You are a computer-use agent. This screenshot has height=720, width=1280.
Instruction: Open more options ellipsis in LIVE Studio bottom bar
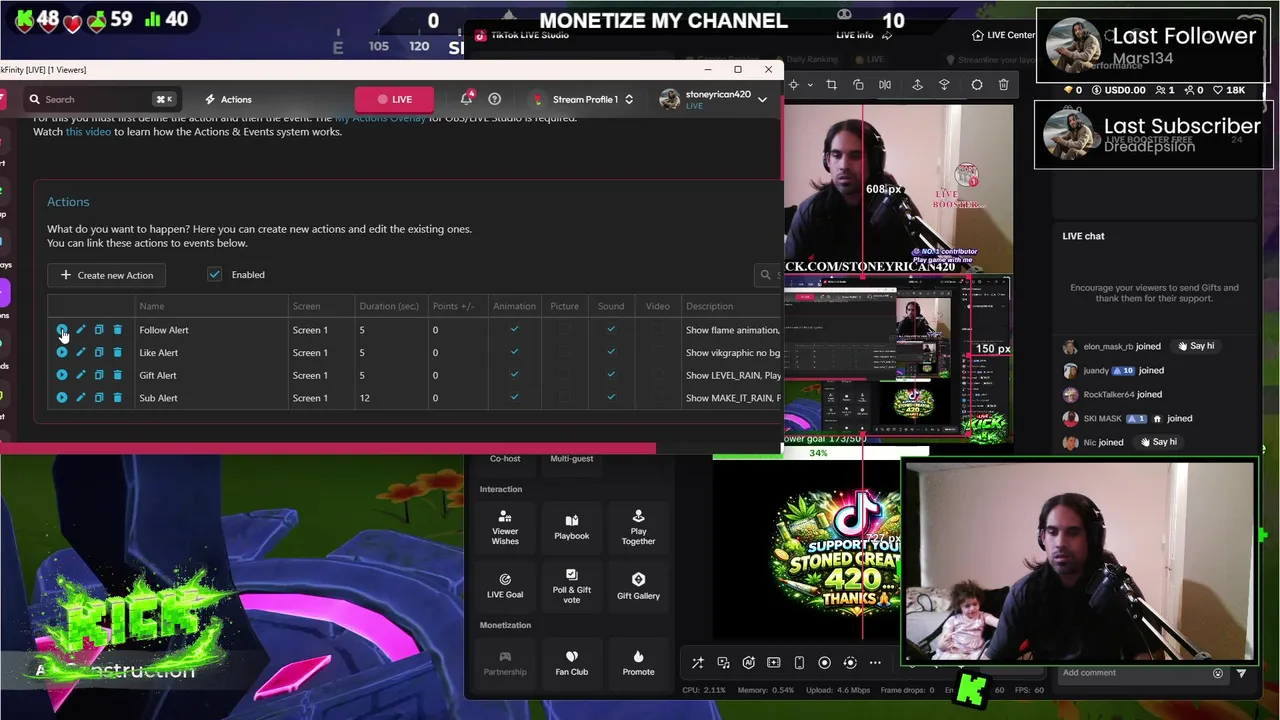875,663
